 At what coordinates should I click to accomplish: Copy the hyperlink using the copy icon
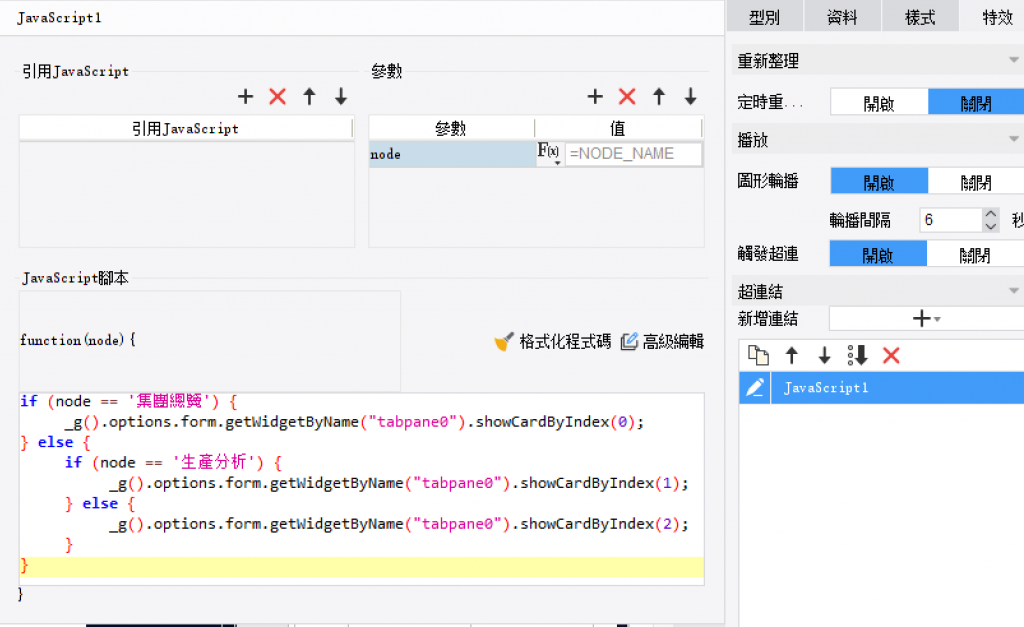coord(759,355)
